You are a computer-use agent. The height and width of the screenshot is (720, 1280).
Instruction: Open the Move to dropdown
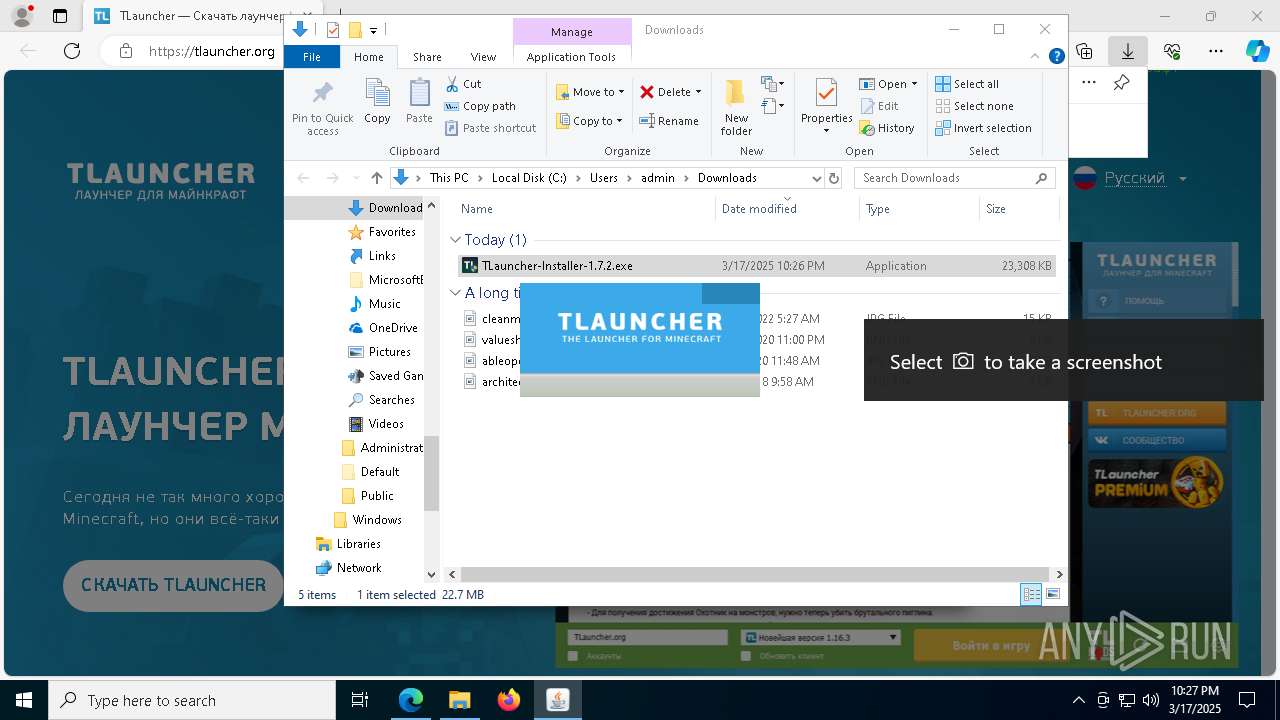[x=590, y=92]
